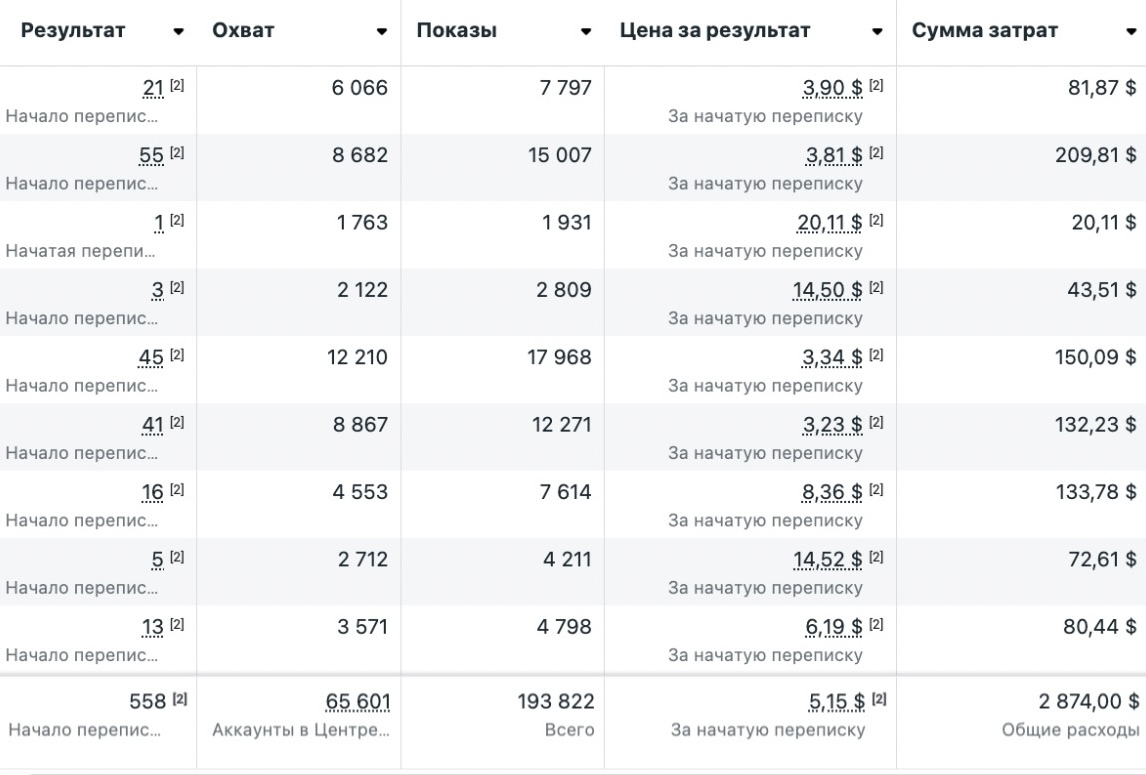Expand the Цена за результат column menu arrow
Screen dimensions: 1146x775
[x=877, y=31]
